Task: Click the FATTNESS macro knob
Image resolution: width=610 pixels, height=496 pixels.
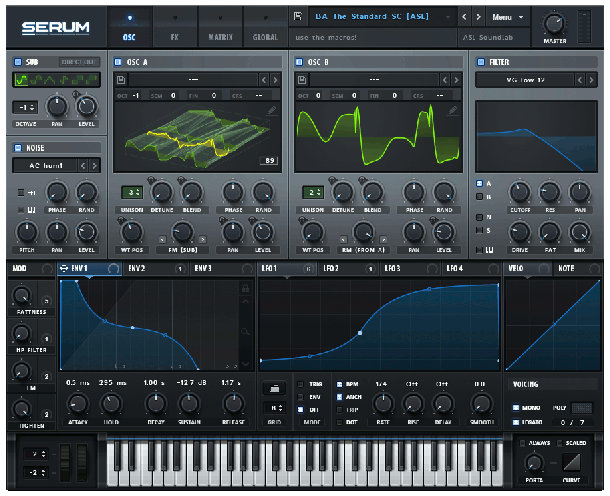Action: click(x=21, y=296)
